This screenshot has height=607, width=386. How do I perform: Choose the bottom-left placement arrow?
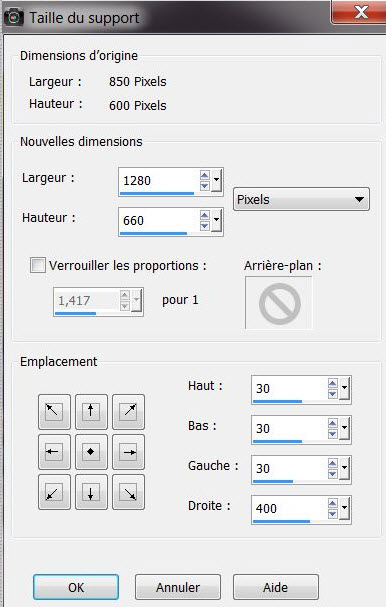54,492
